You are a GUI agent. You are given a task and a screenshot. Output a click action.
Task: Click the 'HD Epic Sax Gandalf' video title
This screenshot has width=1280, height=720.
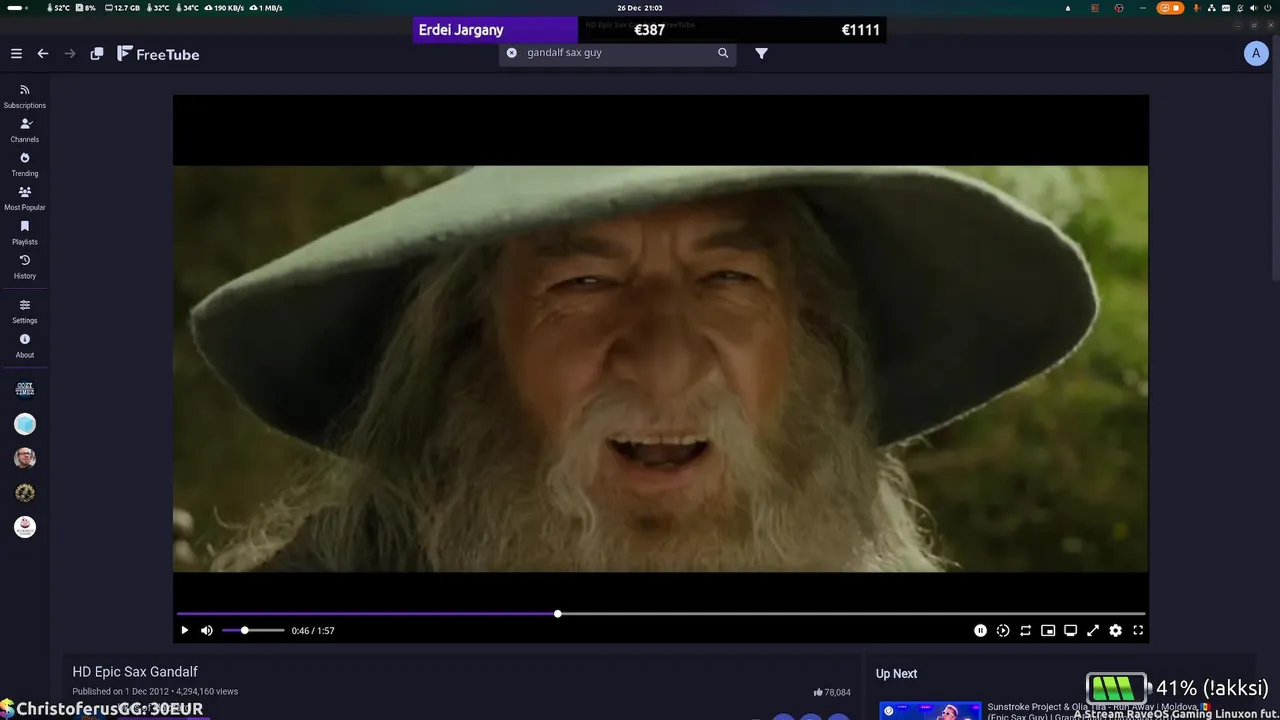(135, 672)
